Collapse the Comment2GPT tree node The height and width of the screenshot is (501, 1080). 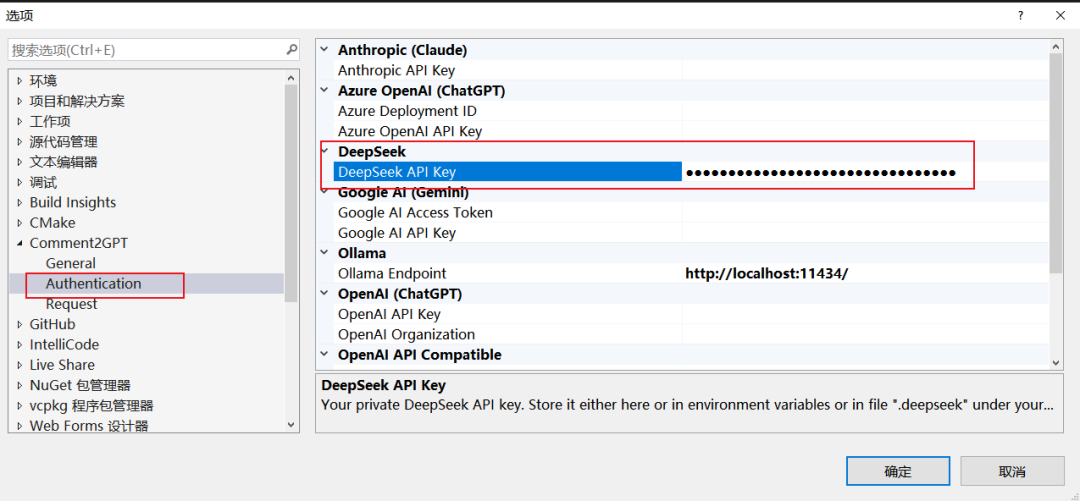[x=19, y=243]
